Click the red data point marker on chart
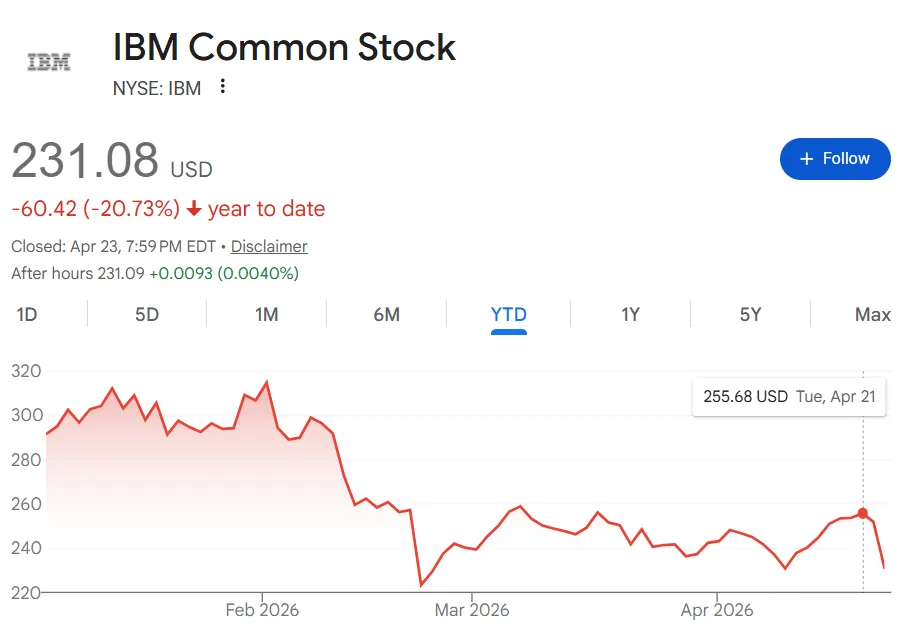The height and width of the screenshot is (636, 915). pyautogui.click(x=863, y=513)
